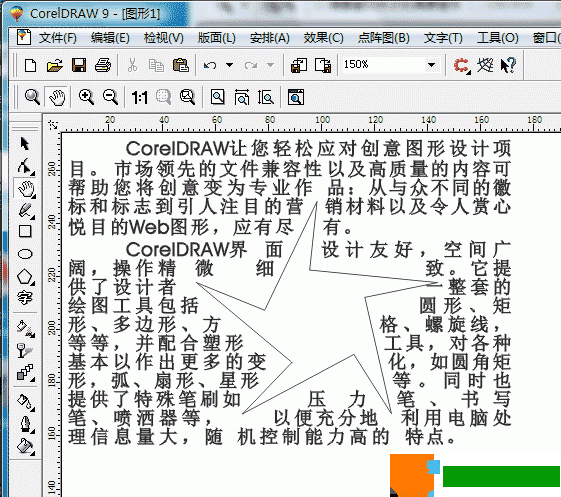Click the Cut scissors icon
Image resolution: width=561 pixels, height=497 pixels.
pyautogui.click(x=132, y=65)
